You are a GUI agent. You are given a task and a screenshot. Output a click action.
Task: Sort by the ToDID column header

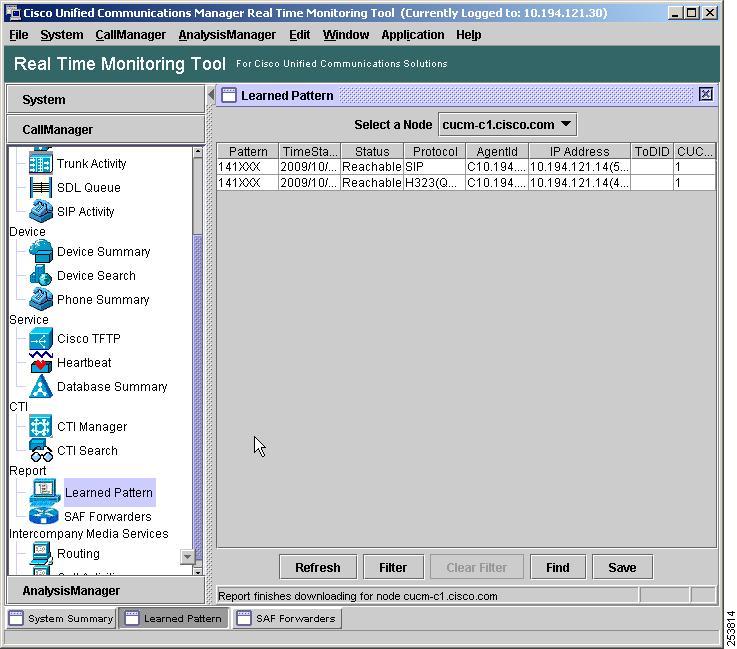(651, 151)
